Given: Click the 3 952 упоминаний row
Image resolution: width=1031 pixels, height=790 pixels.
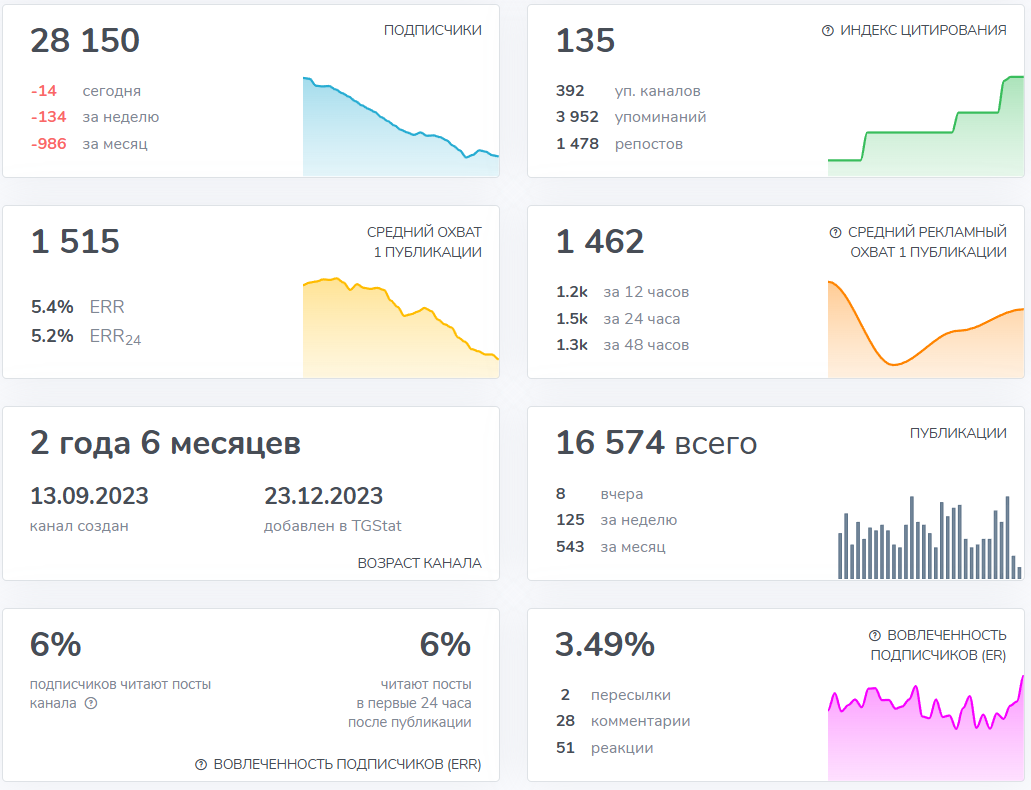Looking at the screenshot, I should coord(631,117).
